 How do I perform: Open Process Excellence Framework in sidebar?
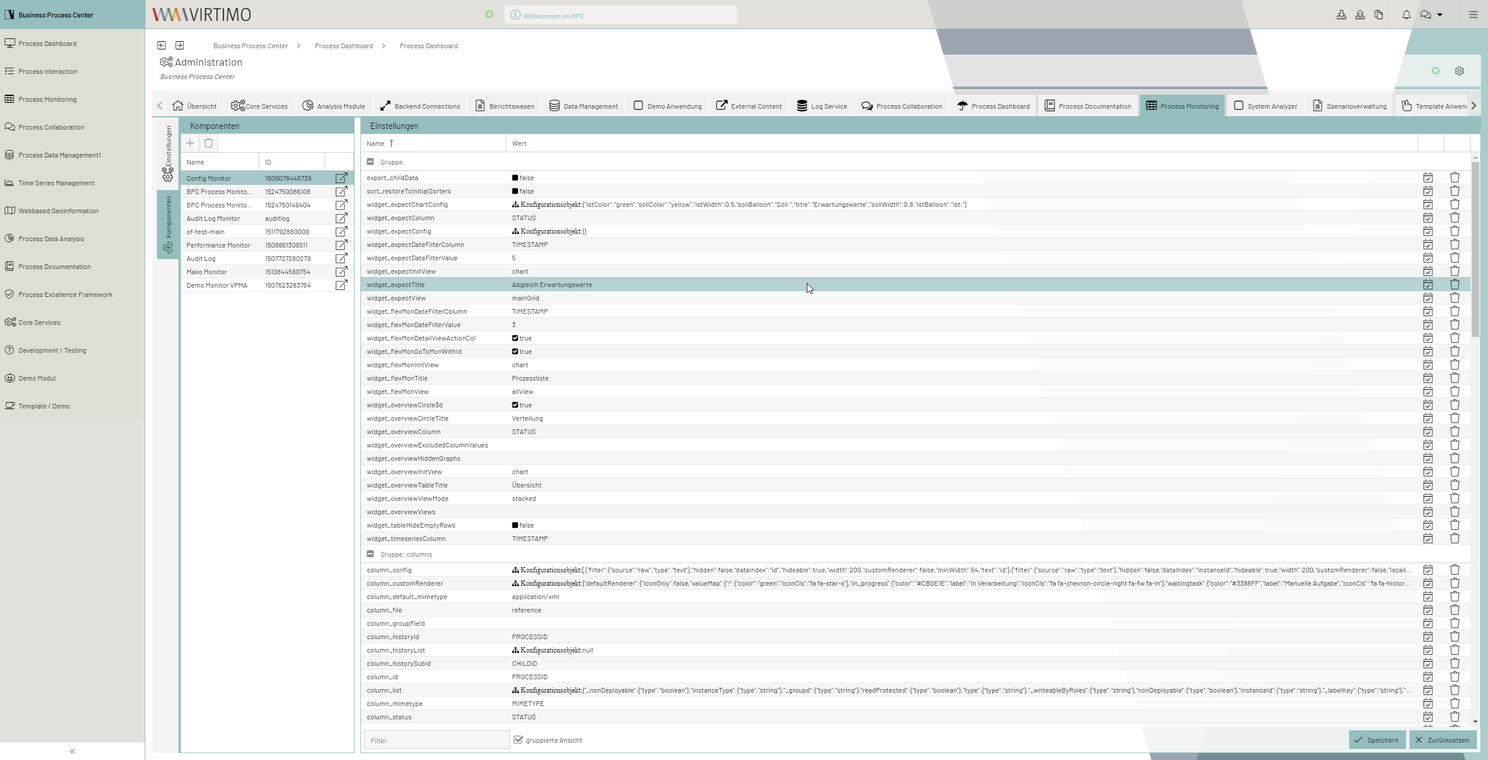click(65, 294)
